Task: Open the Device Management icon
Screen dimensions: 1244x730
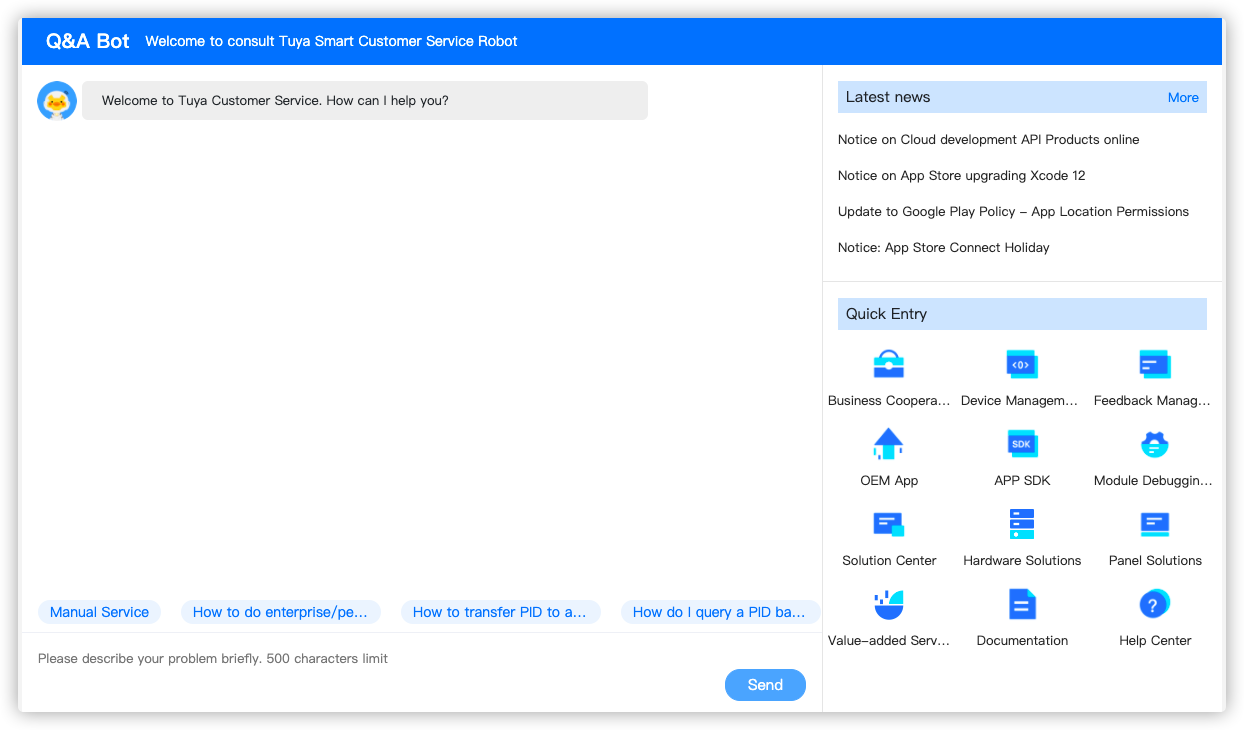Action: (1022, 364)
